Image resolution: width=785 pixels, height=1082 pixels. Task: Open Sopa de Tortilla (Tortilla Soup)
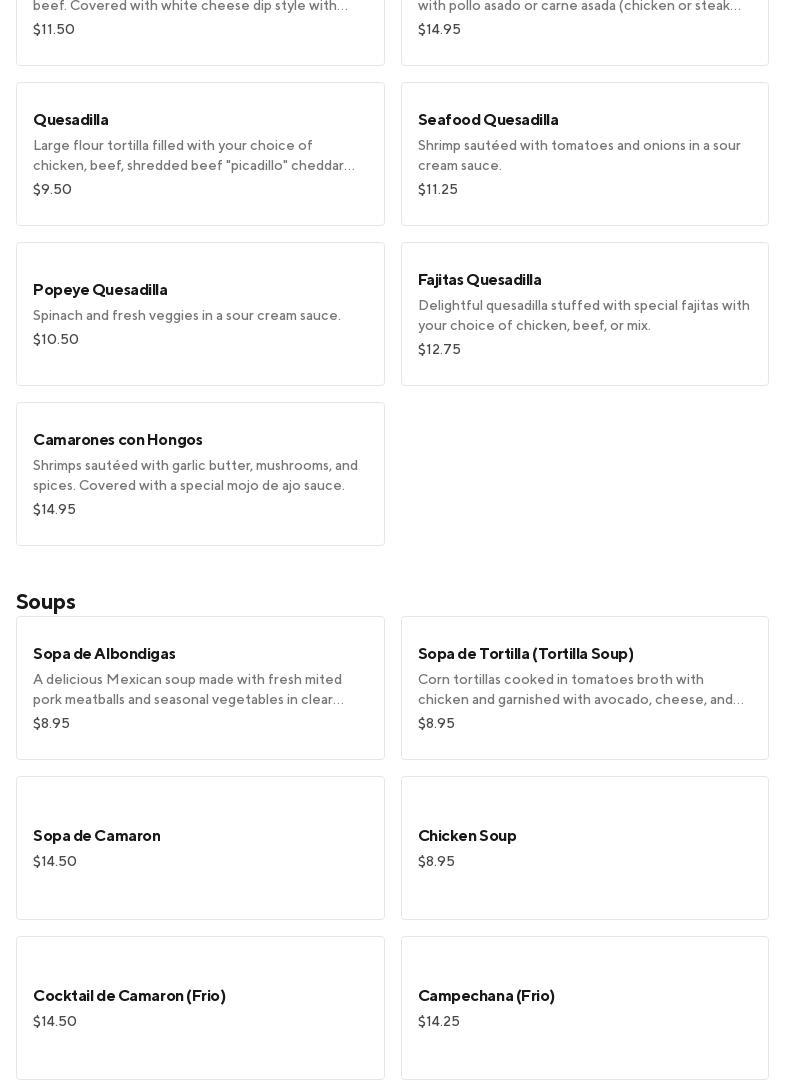point(584,687)
